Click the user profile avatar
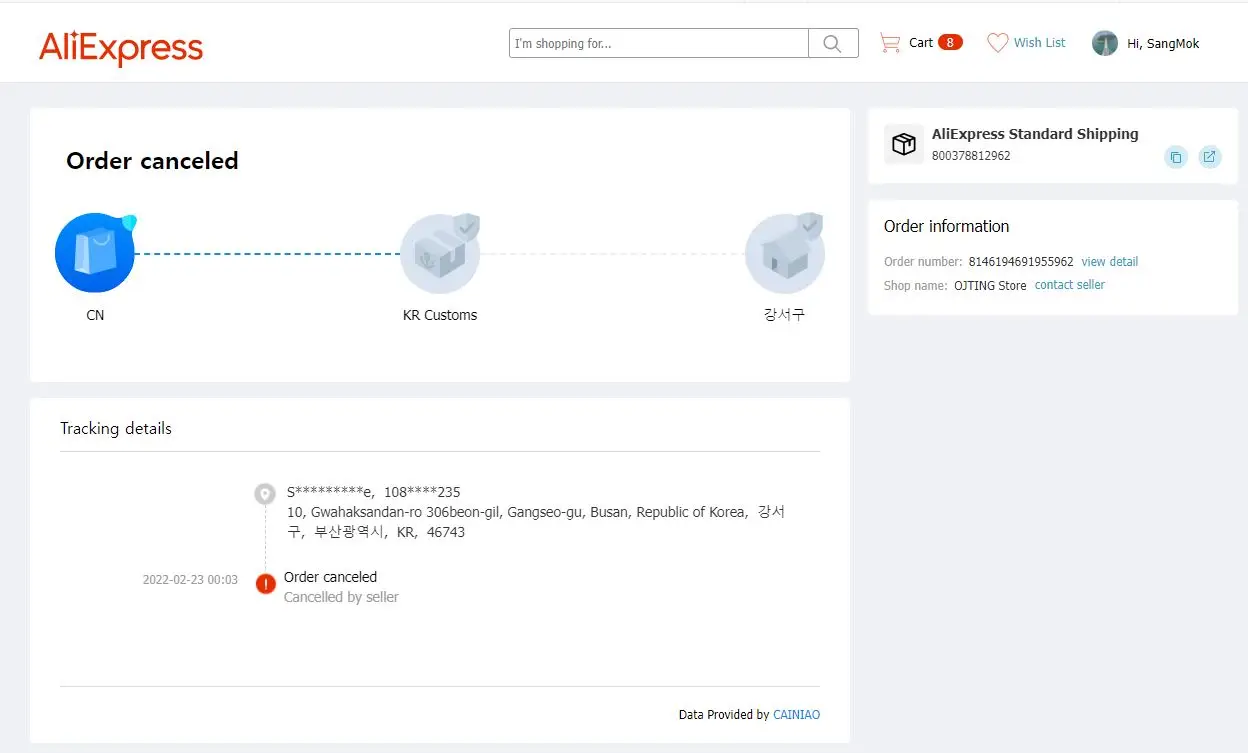The image size is (1248, 753). click(1105, 43)
